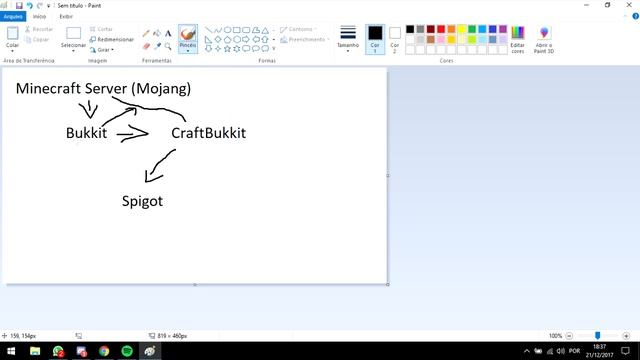Click the zoom out minus button
Screen dimensions: 640x360
[x=569, y=336]
